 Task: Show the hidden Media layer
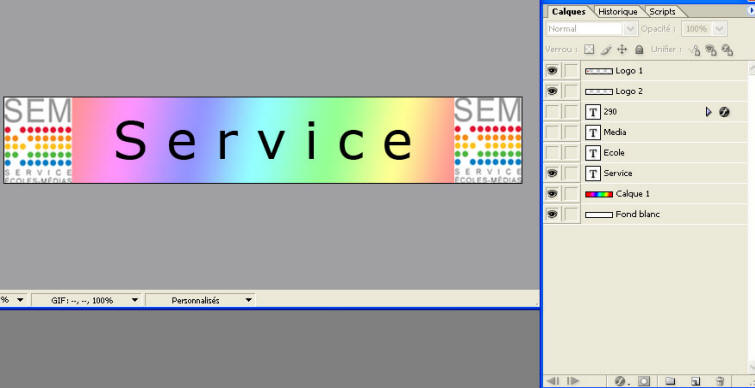(552, 132)
